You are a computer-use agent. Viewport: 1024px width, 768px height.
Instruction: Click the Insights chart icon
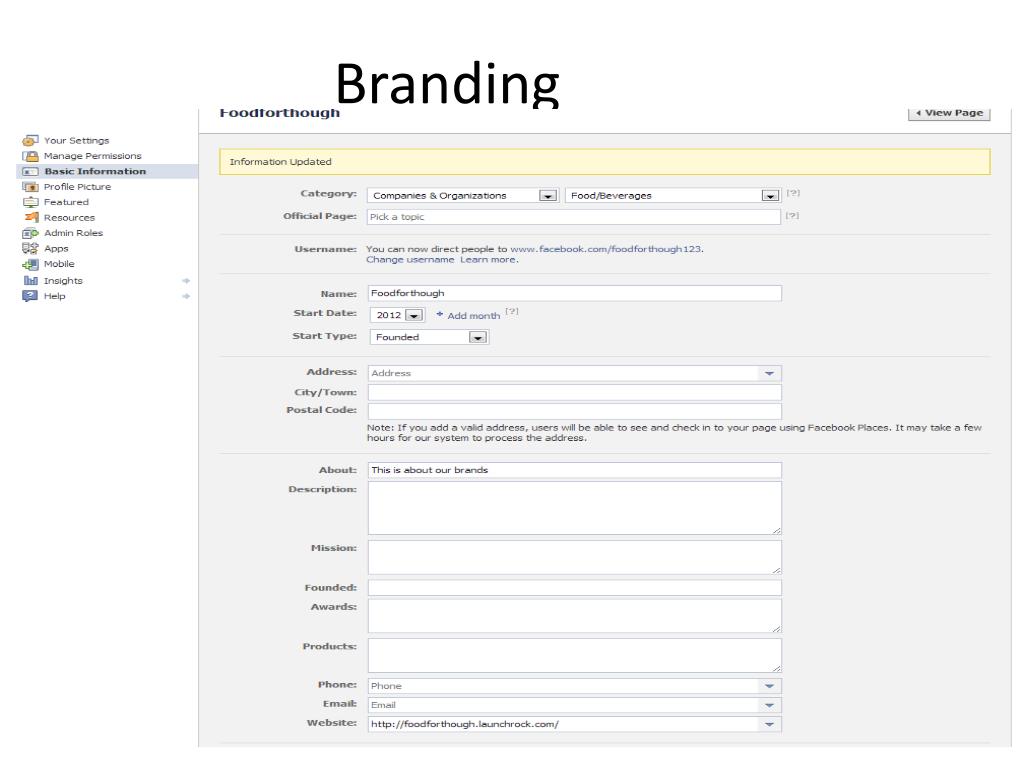click(30, 281)
